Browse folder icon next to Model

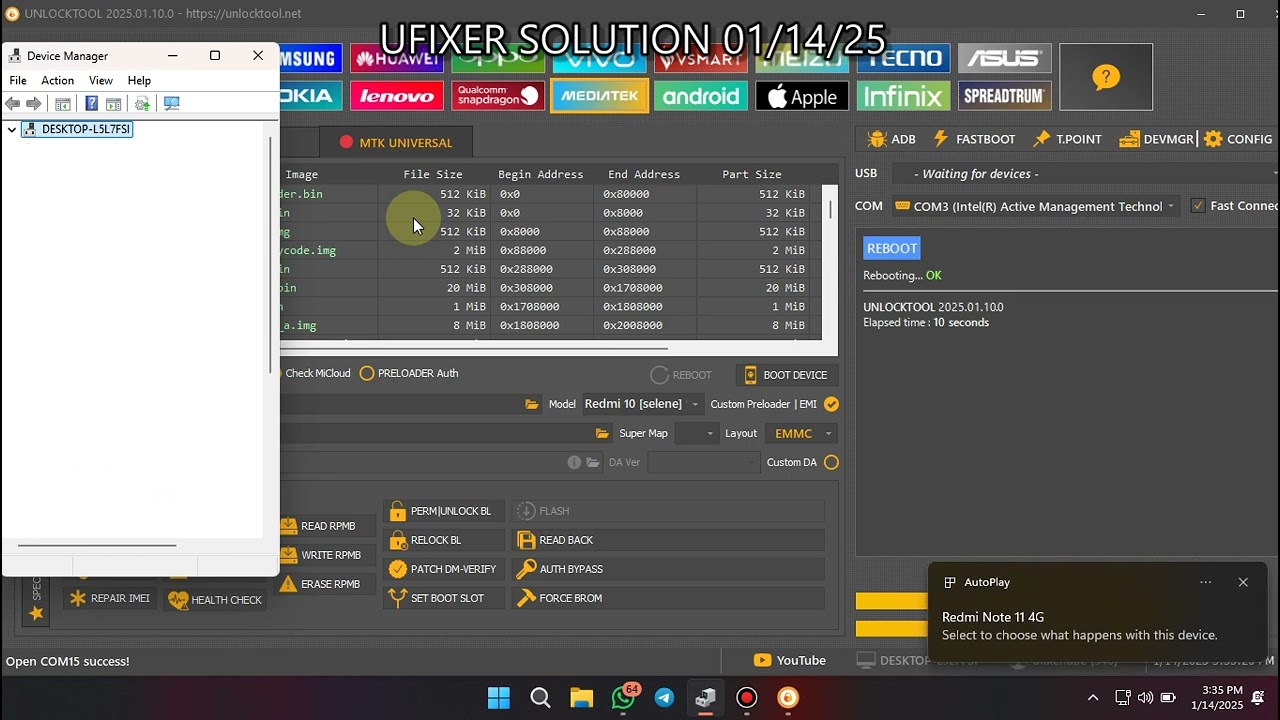[532, 404]
